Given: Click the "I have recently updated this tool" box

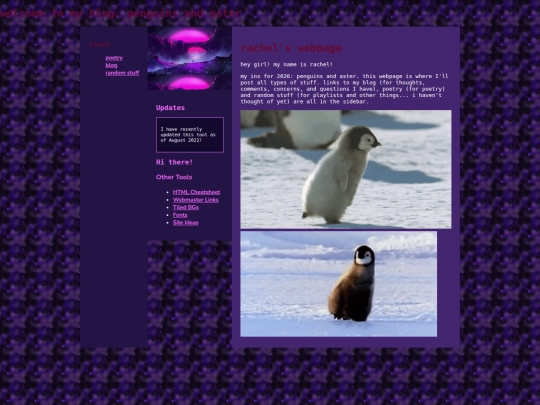Looking at the screenshot, I should click(190, 135).
